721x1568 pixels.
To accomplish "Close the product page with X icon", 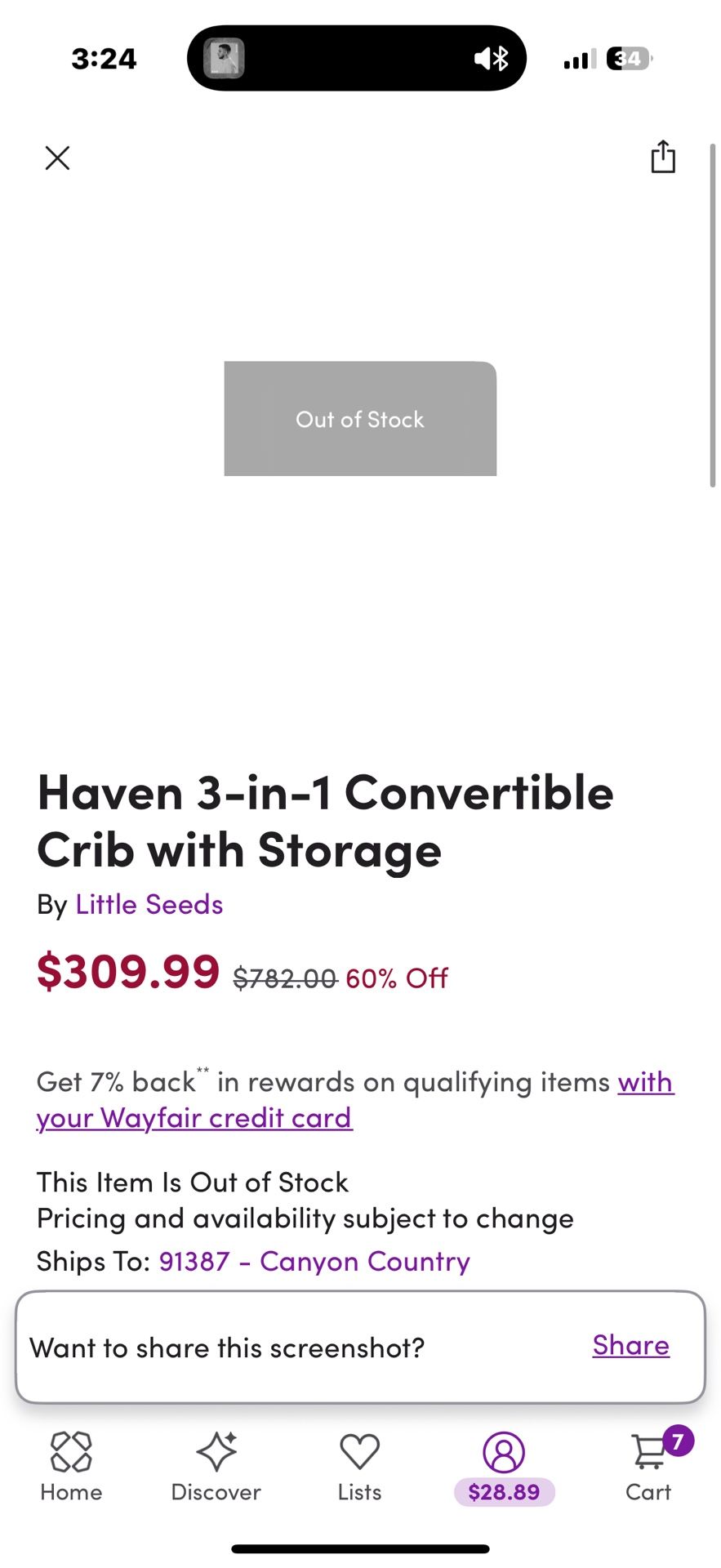I will (57, 158).
